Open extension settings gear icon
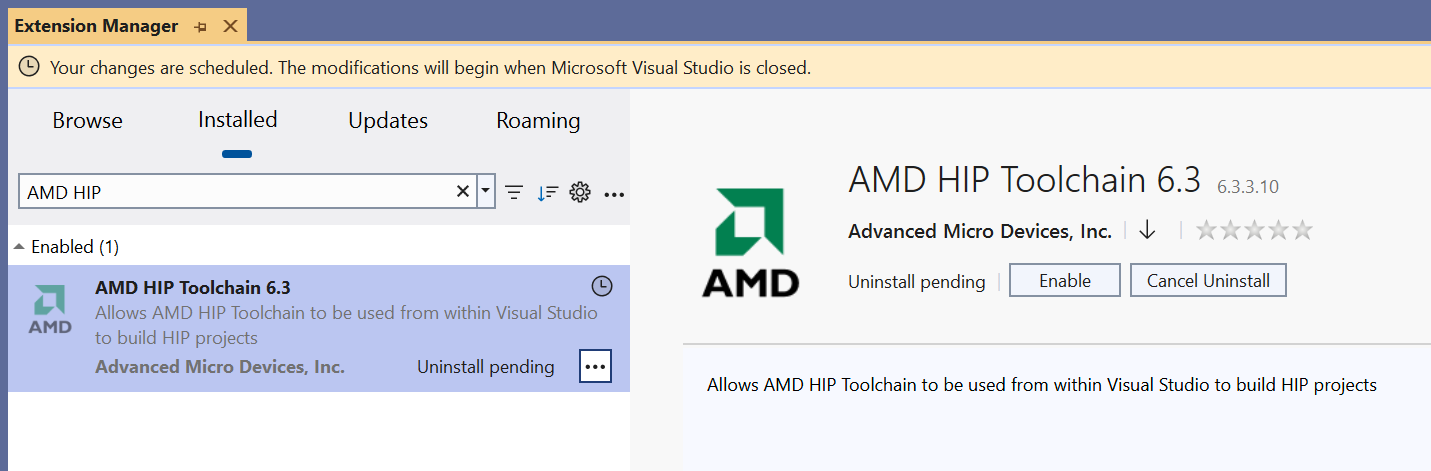This screenshot has width=1431, height=471. pyautogui.click(x=580, y=193)
